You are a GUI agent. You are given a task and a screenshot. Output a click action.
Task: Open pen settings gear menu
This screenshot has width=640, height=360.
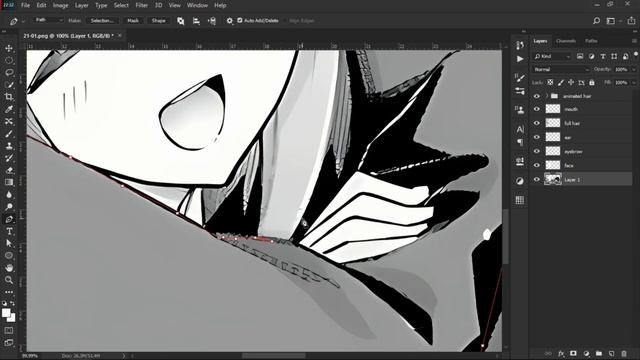[x=229, y=21]
